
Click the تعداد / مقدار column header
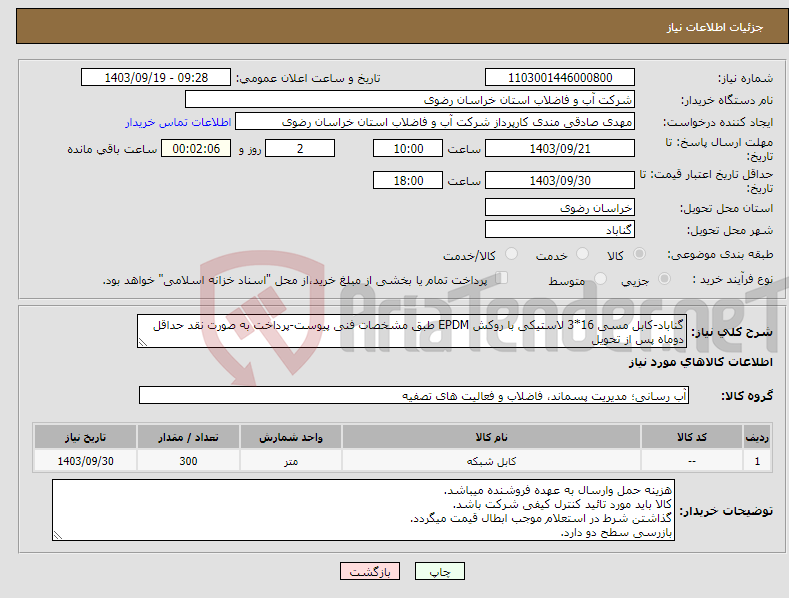(x=188, y=437)
